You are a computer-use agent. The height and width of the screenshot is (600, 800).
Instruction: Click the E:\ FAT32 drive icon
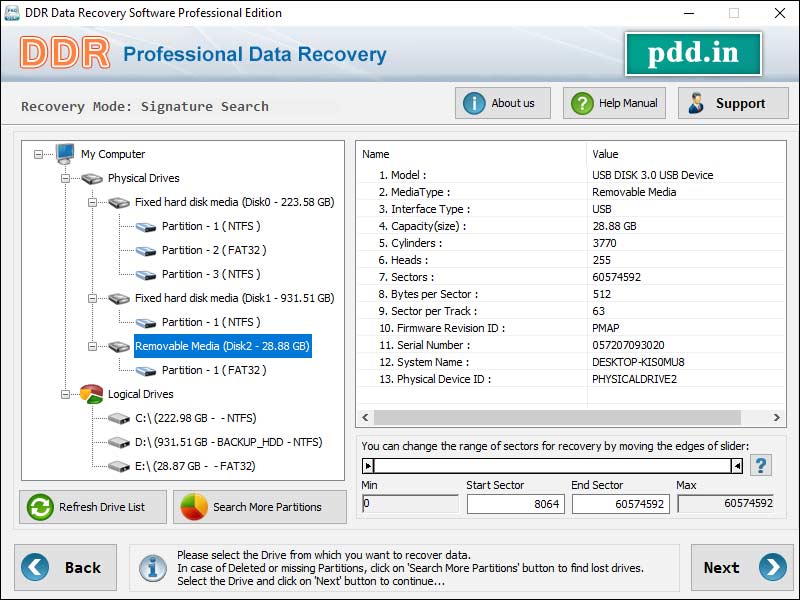(x=119, y=466)
